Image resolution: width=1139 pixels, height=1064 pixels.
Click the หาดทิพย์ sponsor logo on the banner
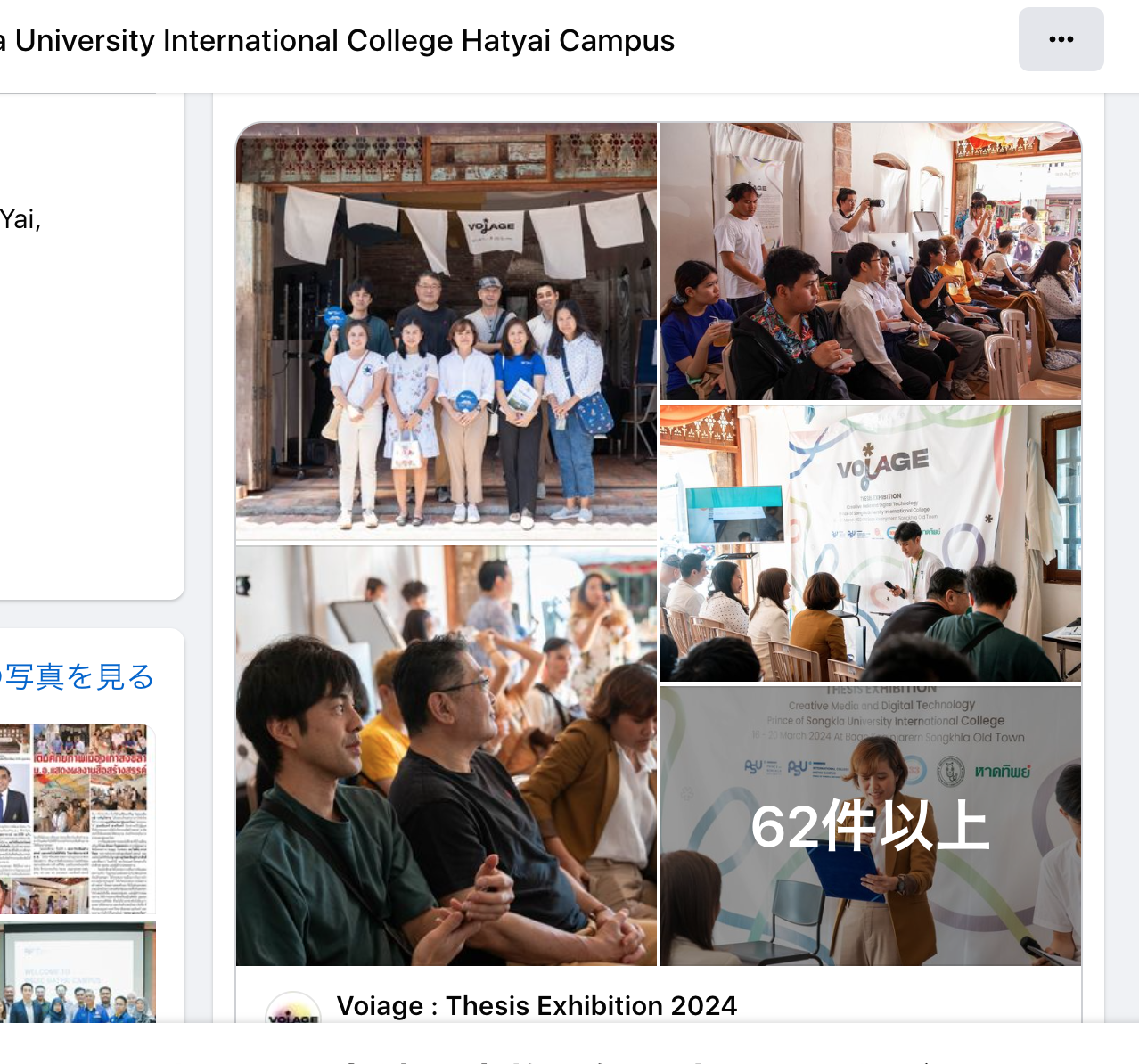click(1003, 771)
